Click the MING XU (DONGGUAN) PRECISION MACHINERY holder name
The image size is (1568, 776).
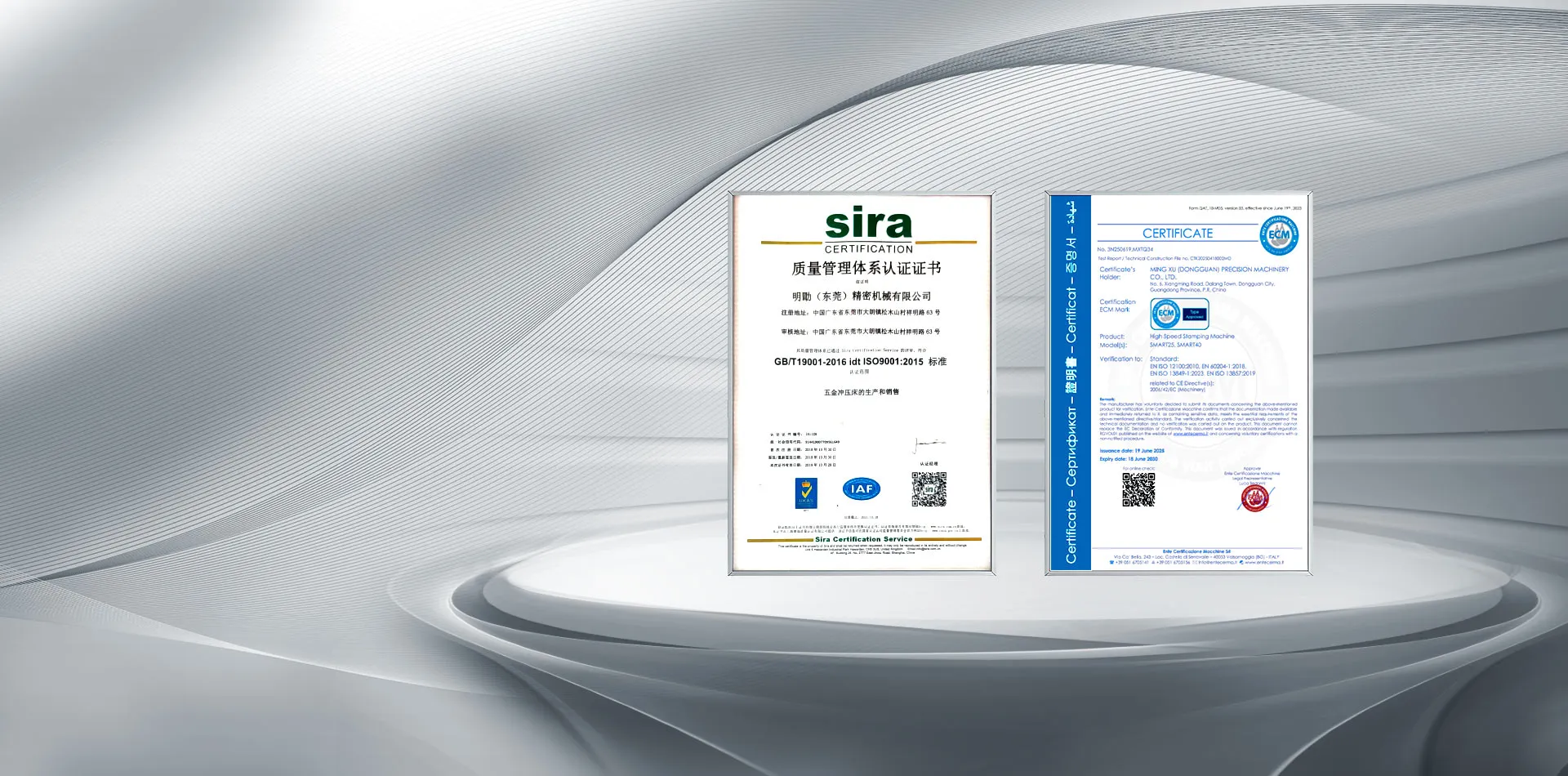[x=1218, y=270]
